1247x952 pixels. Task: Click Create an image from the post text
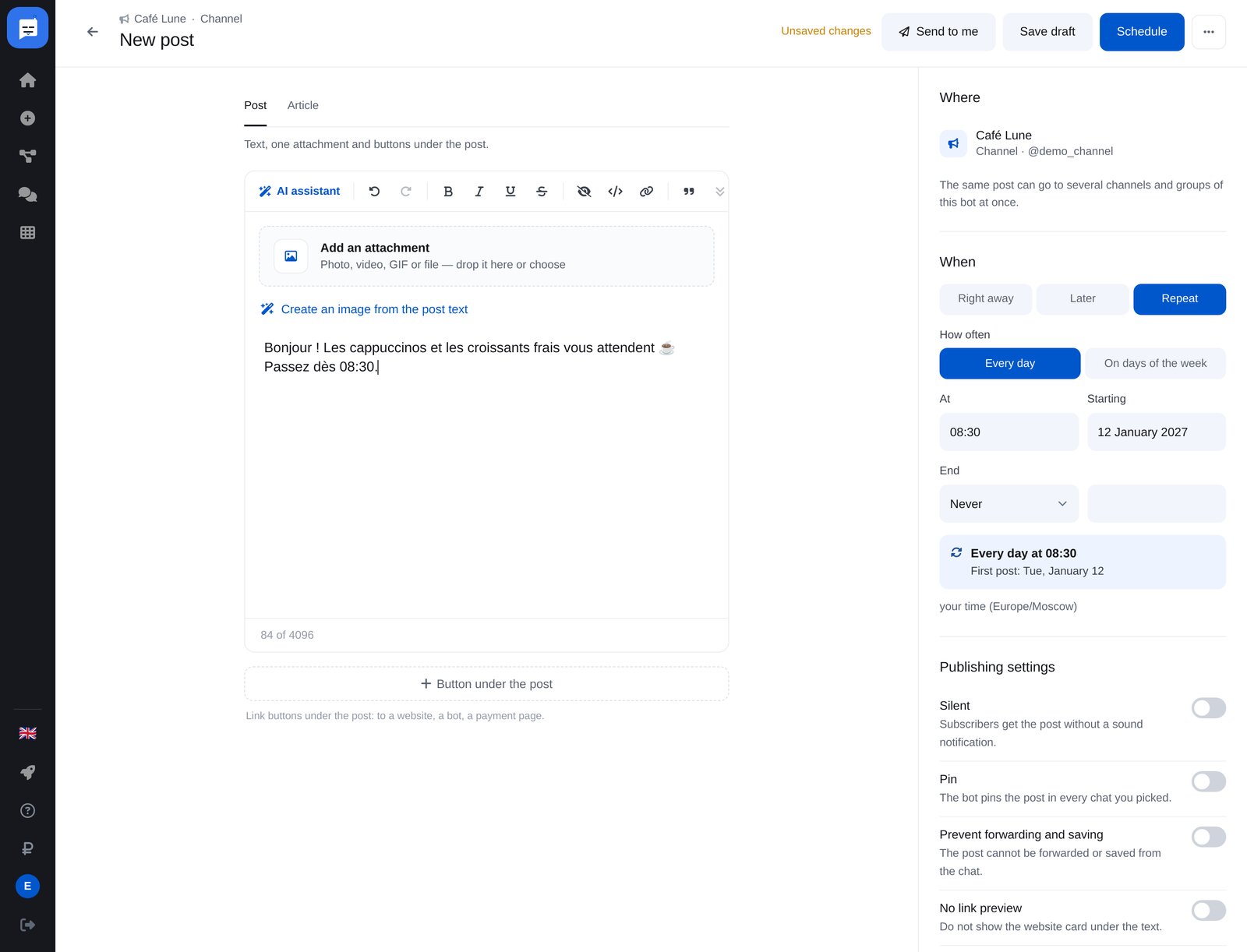point(364,309)
